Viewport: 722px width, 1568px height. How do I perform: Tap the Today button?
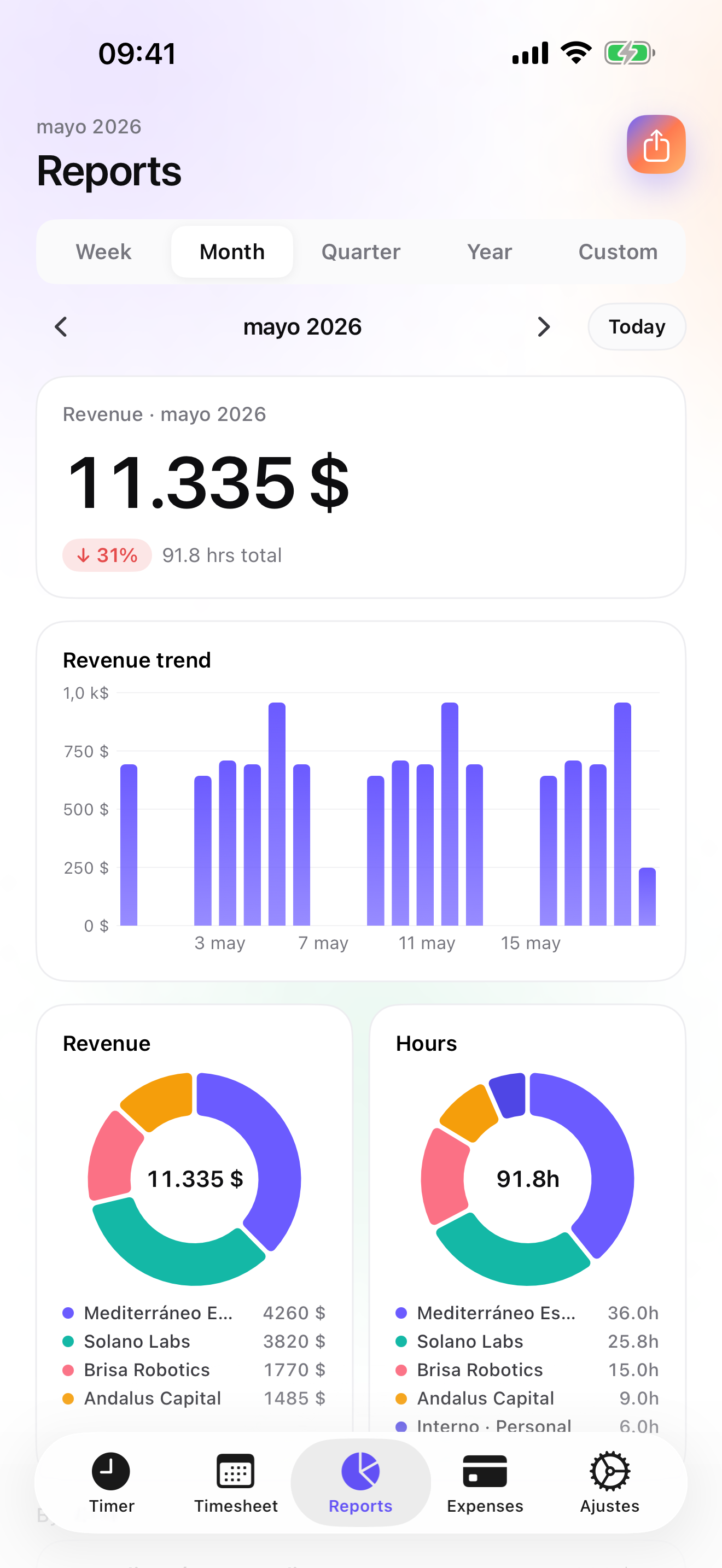[x=637, y=327]
